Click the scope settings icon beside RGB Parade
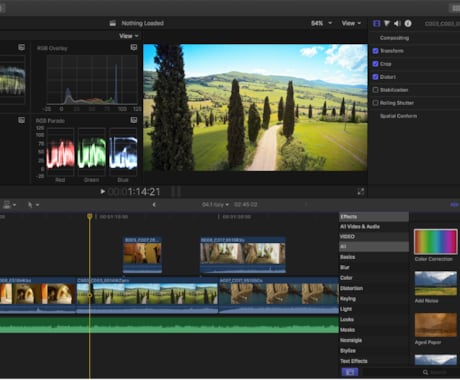Image resolution: width=460 pixels, height=380 pixels. point(134,120)
